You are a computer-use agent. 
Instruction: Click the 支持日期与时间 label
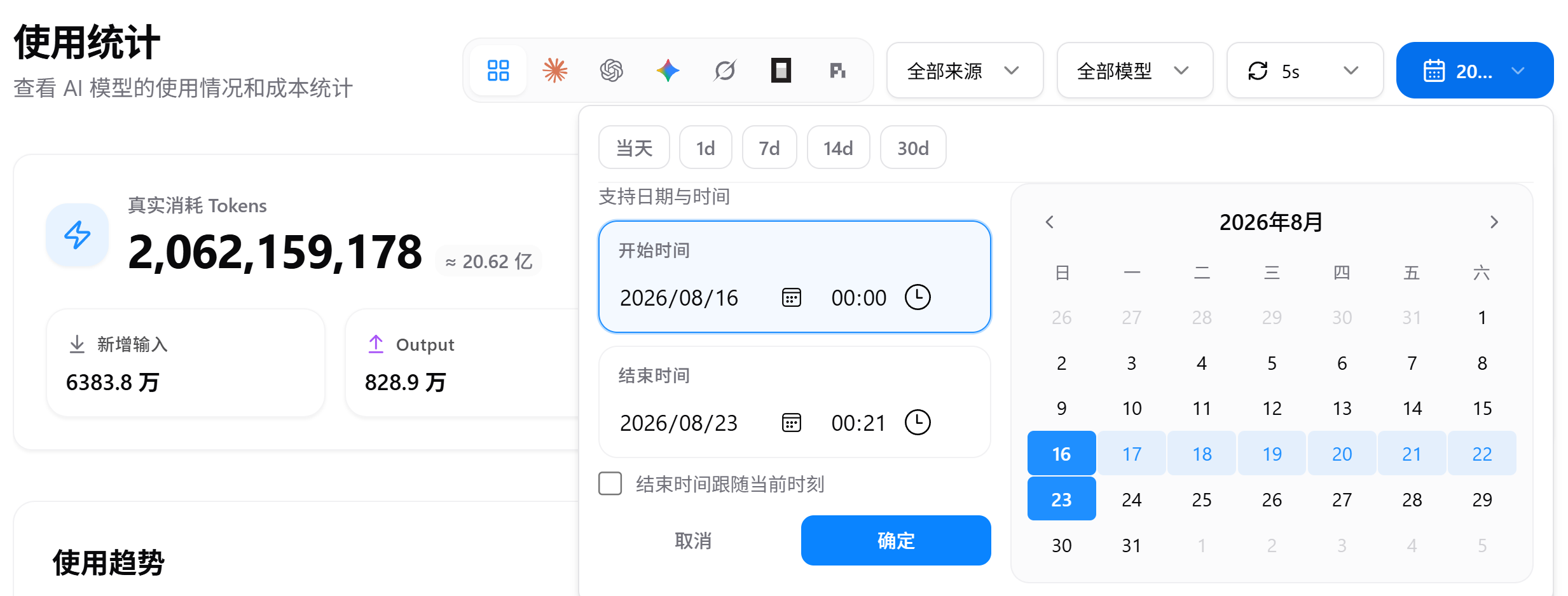point(664,196)
